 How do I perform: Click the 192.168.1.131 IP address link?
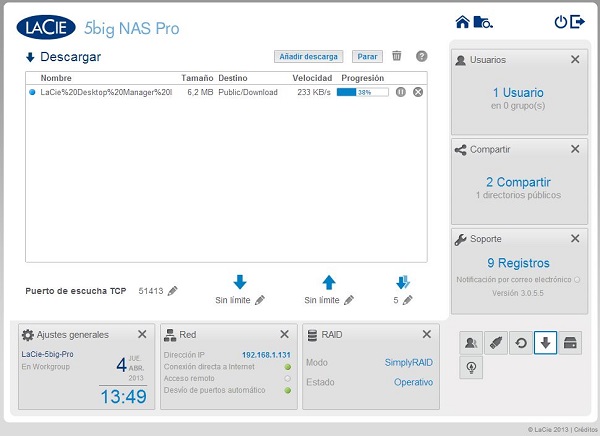pyautogui.click(x=266, y=355)
